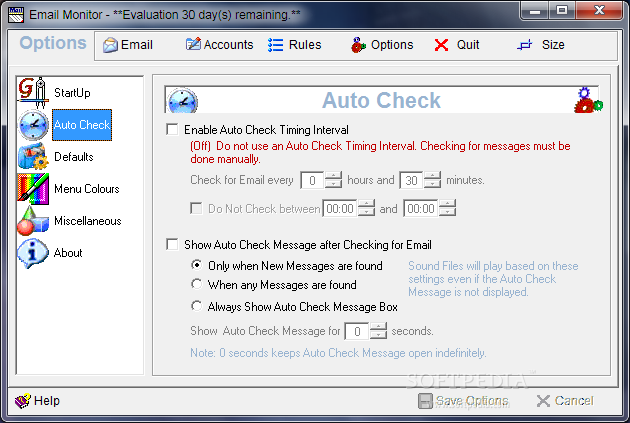Open the Menu Colours options page
Screen dimensions: 630x423
pos(87,189)
